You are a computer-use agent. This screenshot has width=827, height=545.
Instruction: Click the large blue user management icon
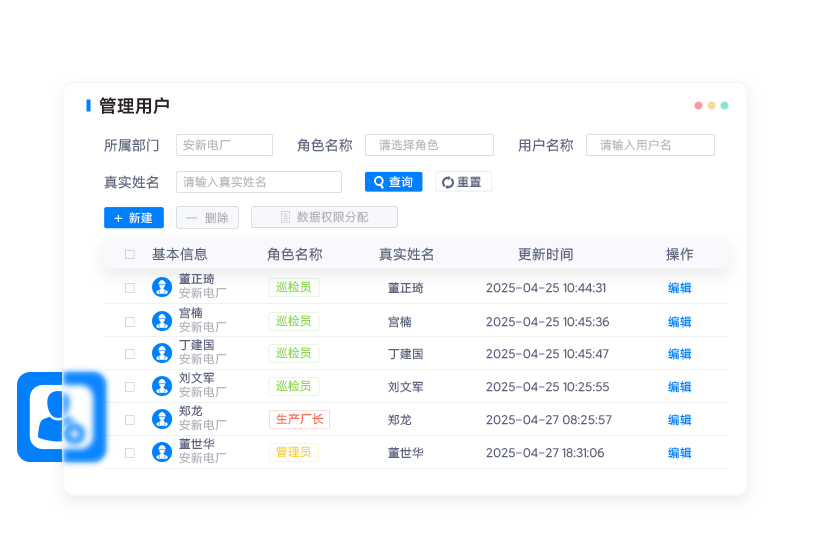[x=61, y=417]
